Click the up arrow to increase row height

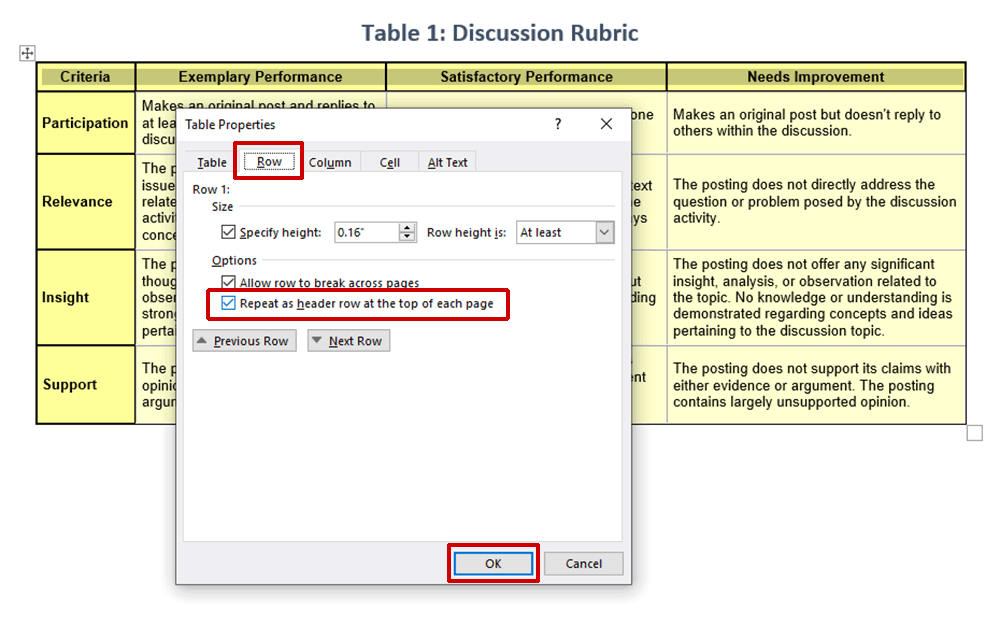(408, 227)
